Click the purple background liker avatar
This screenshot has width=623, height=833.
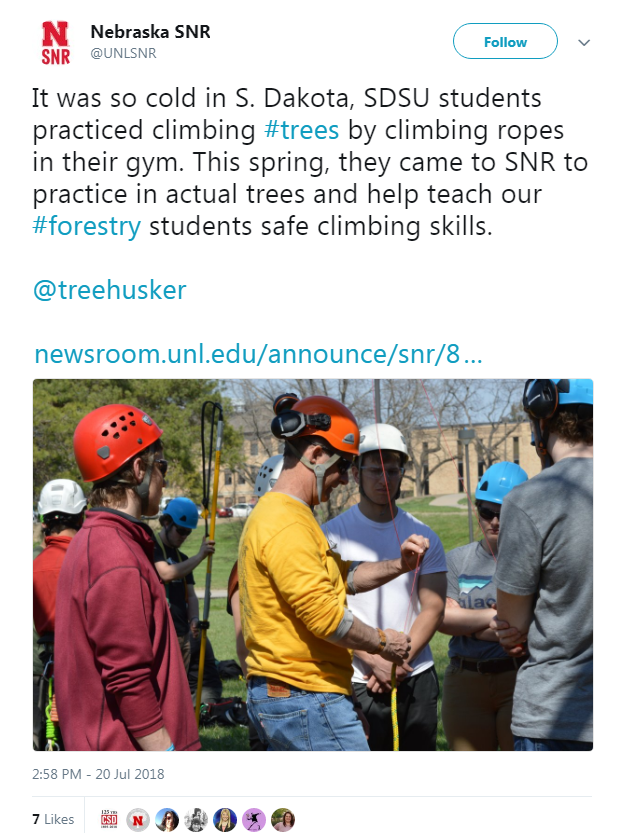pyautogui.click(x=254, y=819)
